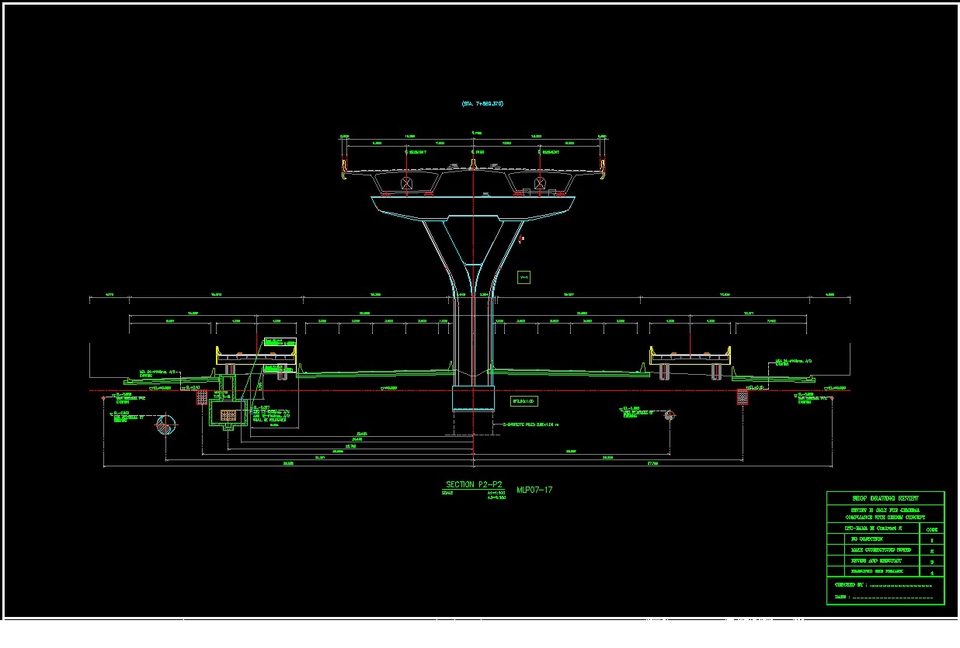Click the red datum line crossing the drawing

pyautogui.click(x=650, y=390)
